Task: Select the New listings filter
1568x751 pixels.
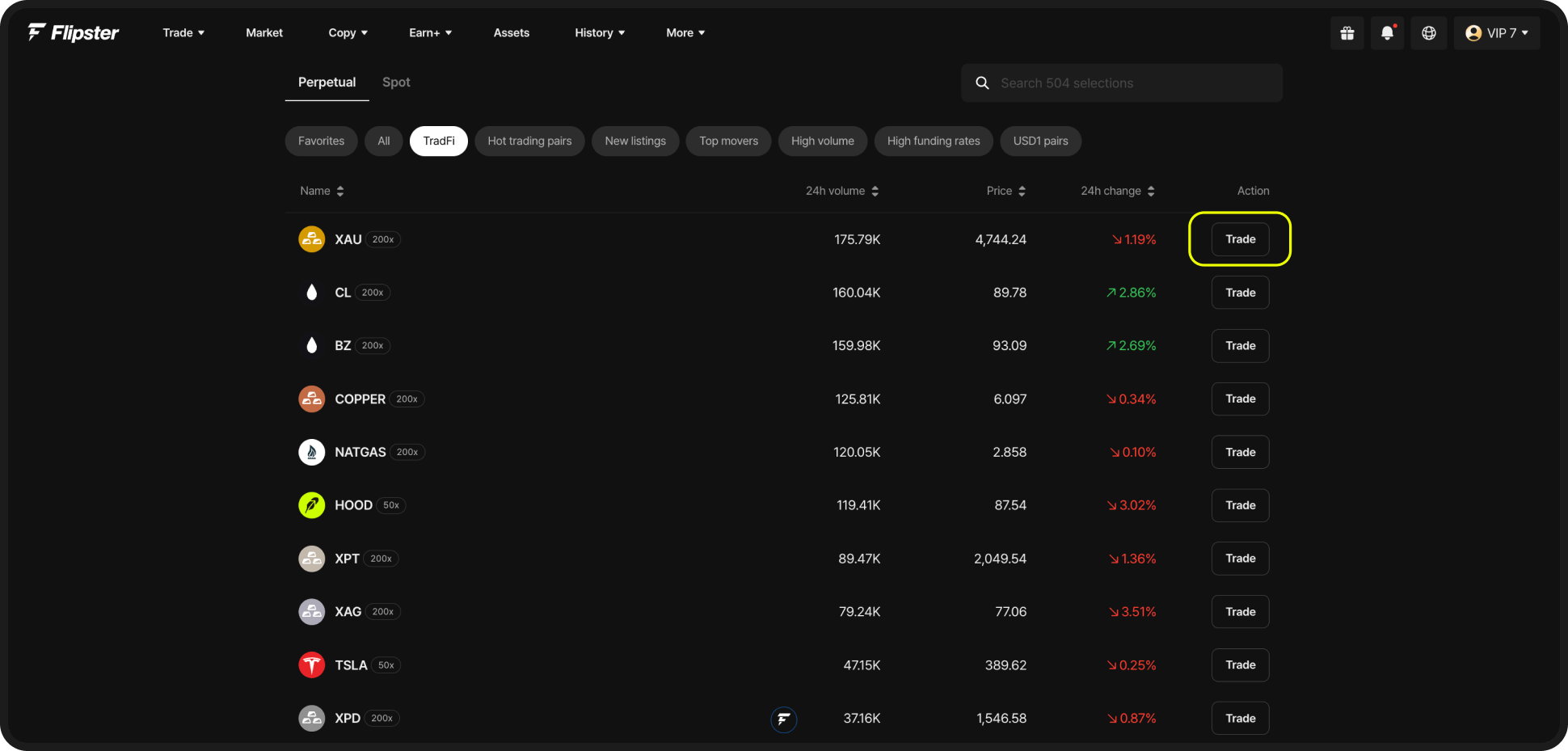Action: 635,141
